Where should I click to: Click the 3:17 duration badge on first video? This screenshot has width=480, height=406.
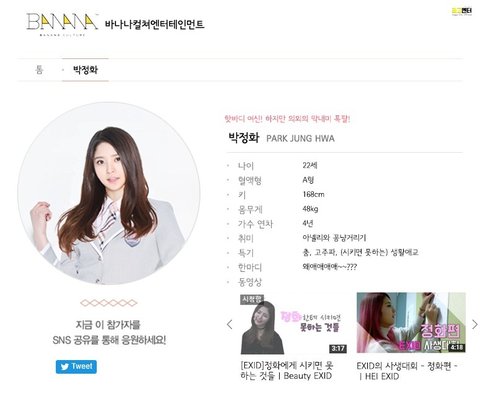pos(338,349)
